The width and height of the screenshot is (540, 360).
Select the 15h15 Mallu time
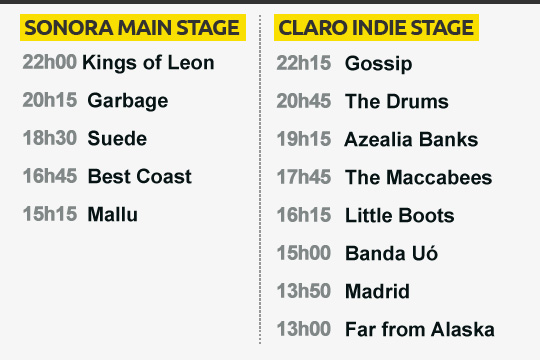click(x=50, y=214)
